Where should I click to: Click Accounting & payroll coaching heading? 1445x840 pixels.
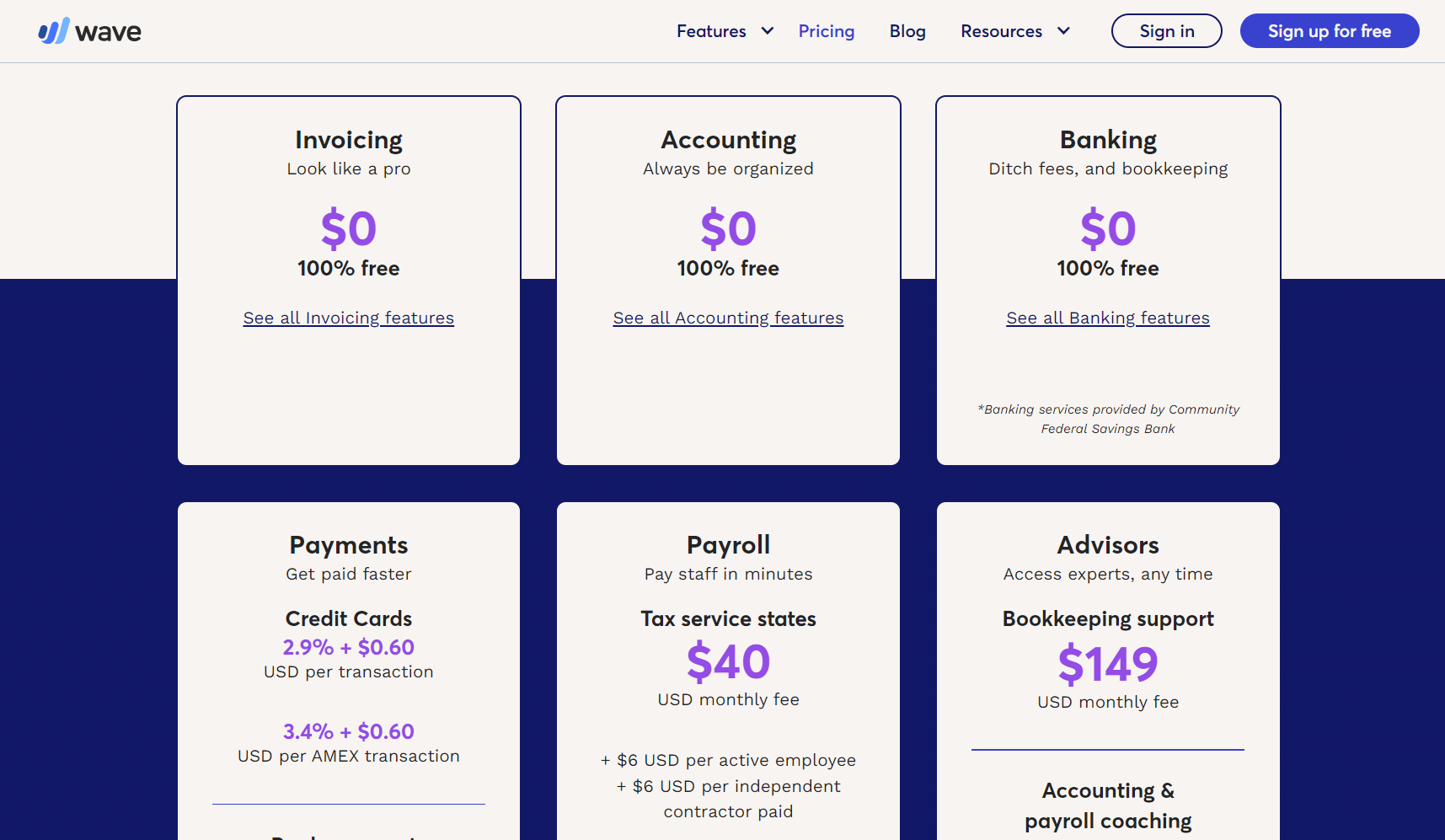click(x=1108, y=805)
